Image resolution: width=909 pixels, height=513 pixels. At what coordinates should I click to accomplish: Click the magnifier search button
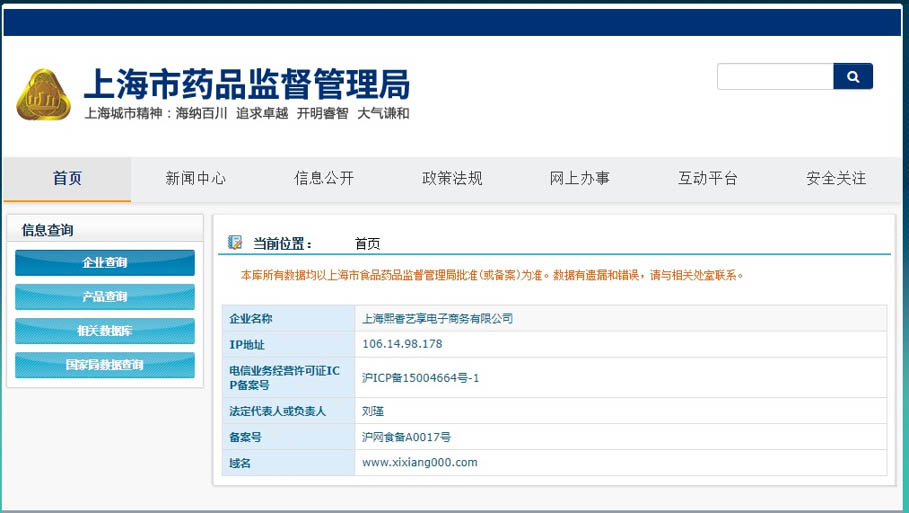[x=853, y=76]
